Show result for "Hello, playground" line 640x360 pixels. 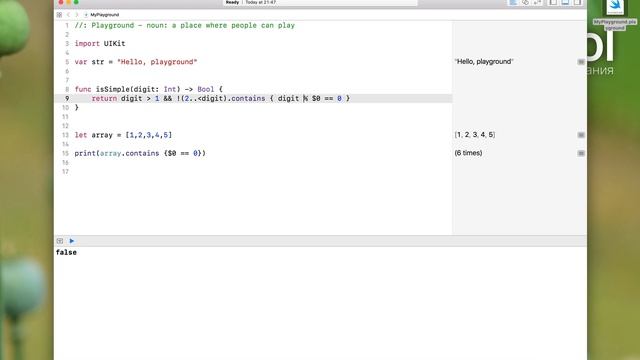coord(581,62)
